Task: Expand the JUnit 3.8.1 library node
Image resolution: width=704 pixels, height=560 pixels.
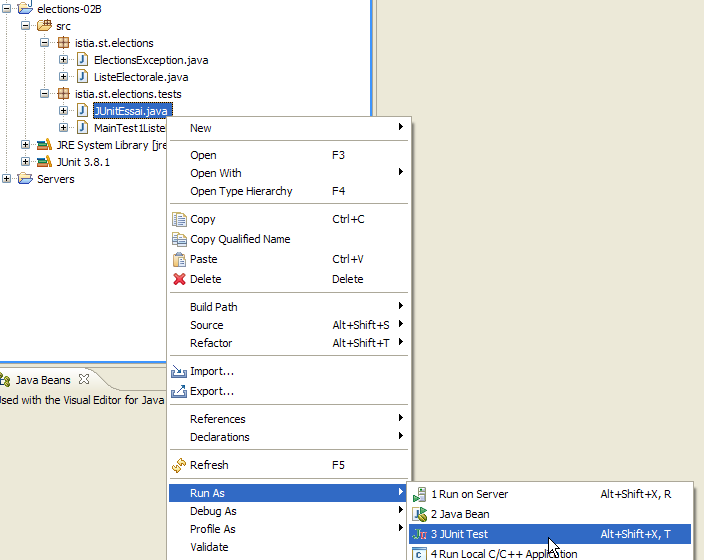Action: click(x=26, y=162)
